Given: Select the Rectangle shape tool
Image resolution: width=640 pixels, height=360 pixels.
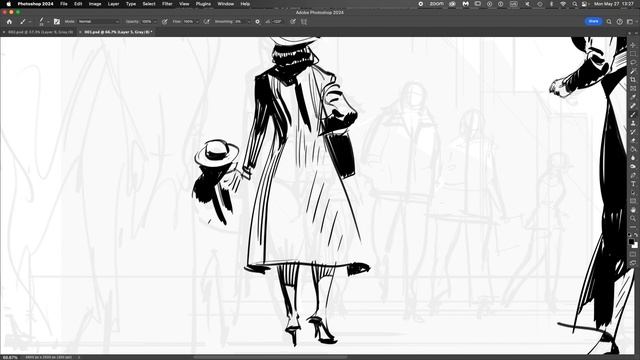Looking at the screenshot, I should pyautogui.click(x=633, y=201).
